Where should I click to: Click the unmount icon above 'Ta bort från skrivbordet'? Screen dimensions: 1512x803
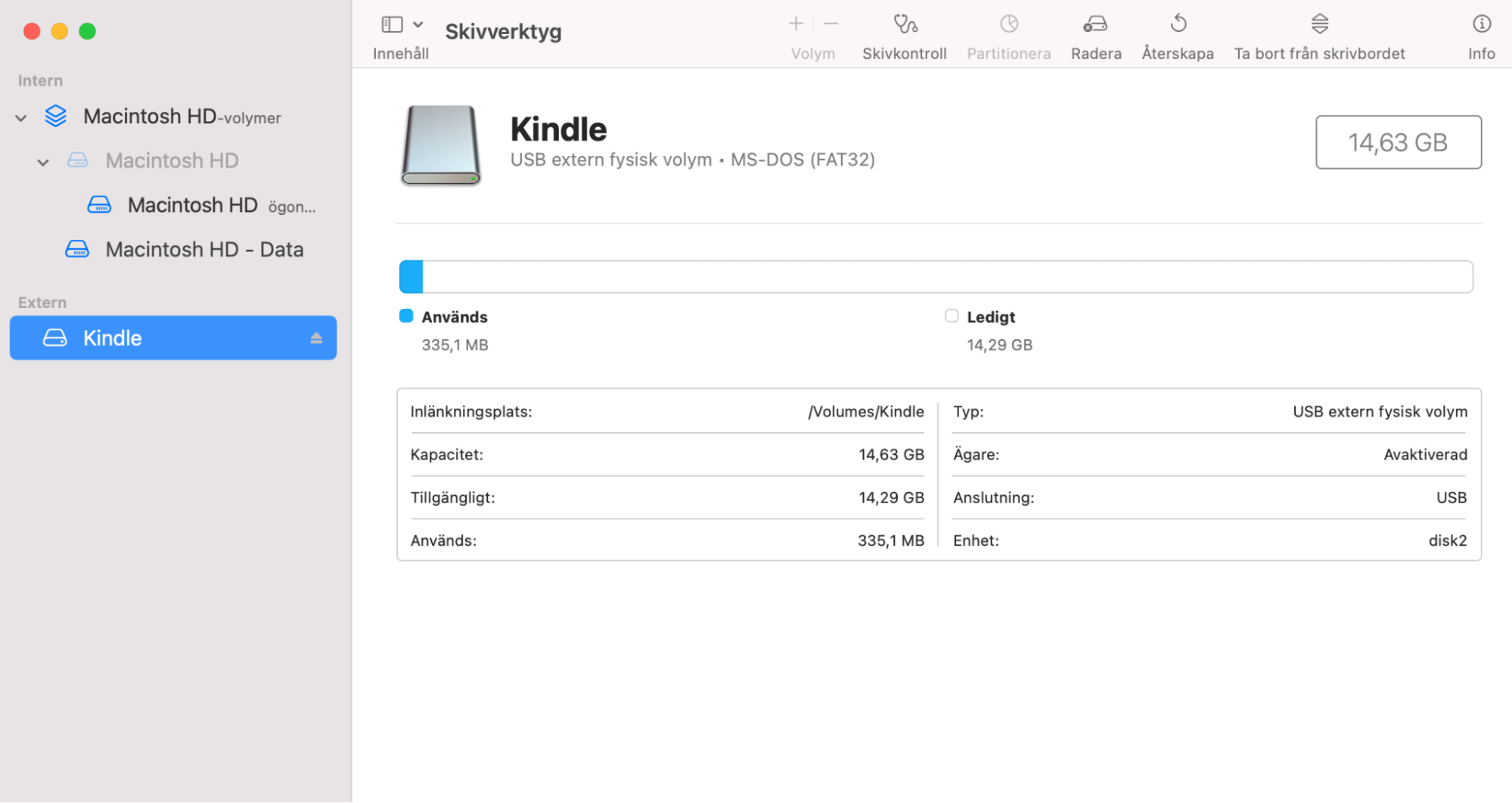[x=1320, y=24]
